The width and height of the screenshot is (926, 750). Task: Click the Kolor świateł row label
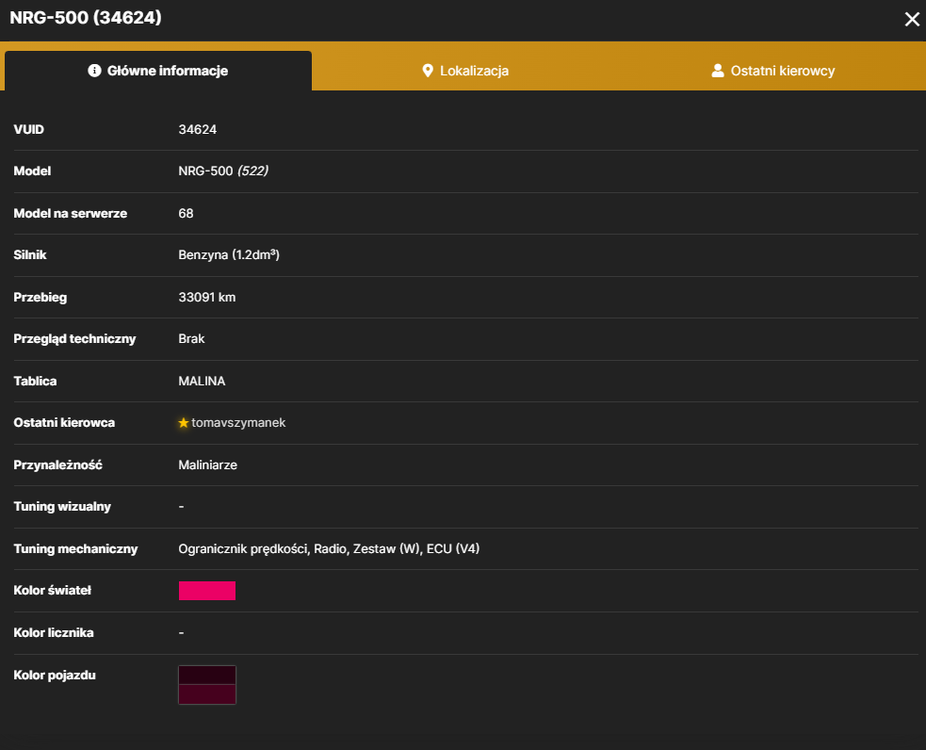pos(53,591)
